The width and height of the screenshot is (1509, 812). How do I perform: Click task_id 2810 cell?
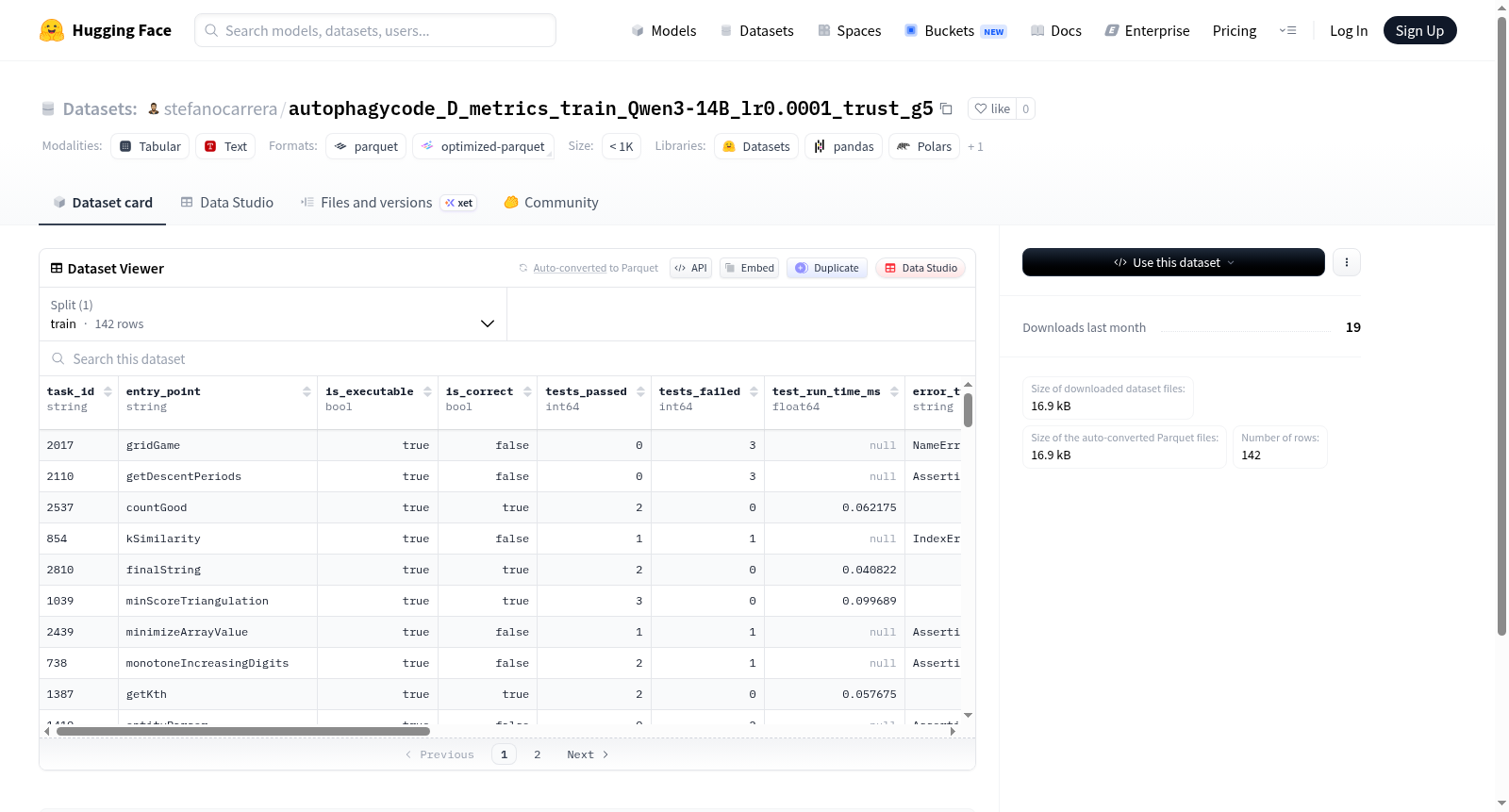(x=79, y=570)
